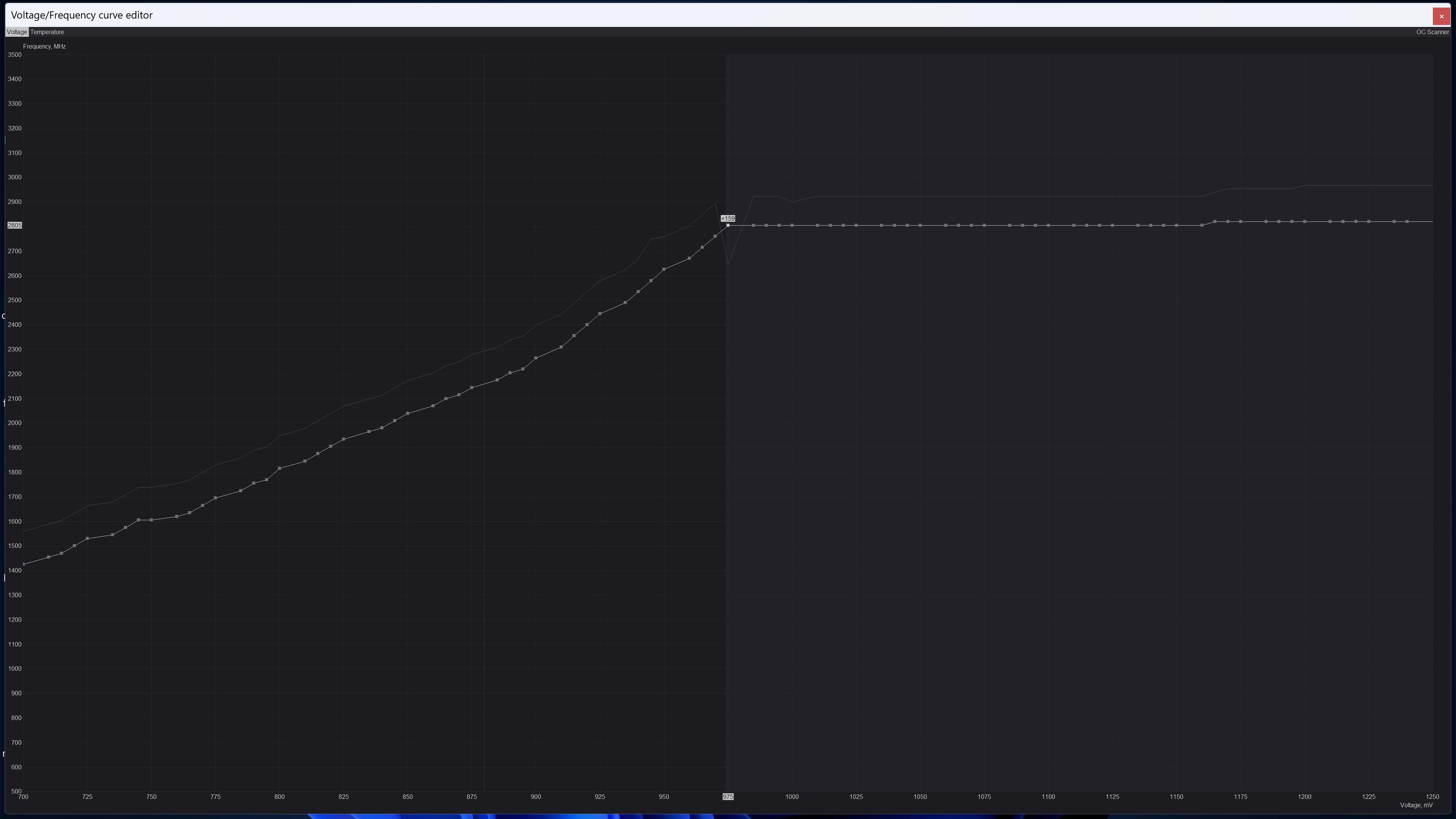Select the curve point at 900 mV
This screenshot has width=1456, height=819.
coord(536,358)
